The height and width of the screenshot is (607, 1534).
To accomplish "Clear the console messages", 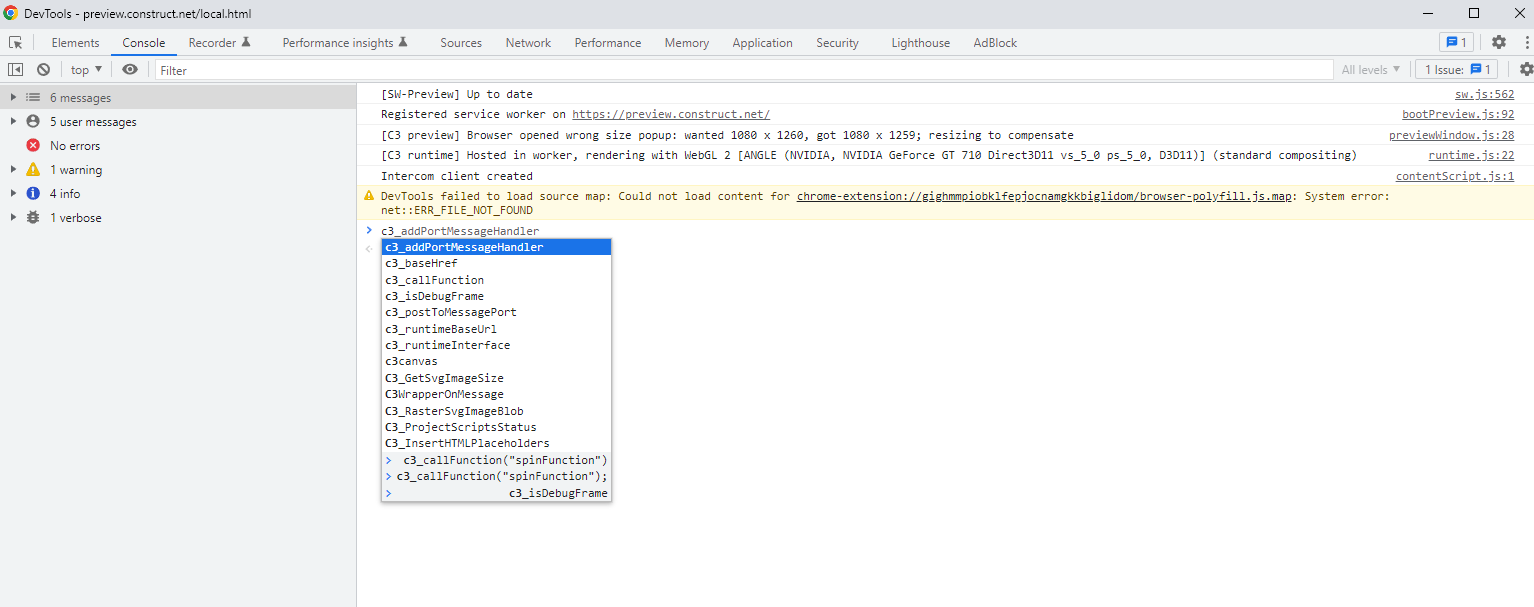I will (43, 68).
